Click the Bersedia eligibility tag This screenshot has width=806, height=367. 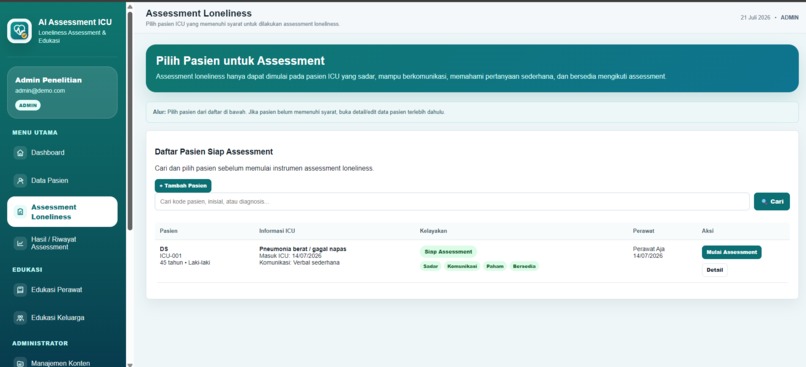(524, 266)
